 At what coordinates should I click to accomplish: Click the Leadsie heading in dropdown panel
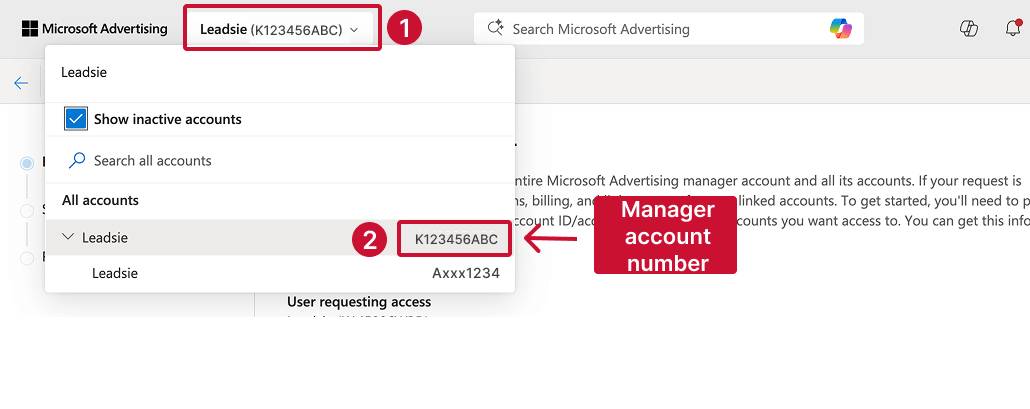(x=84, y=72)
